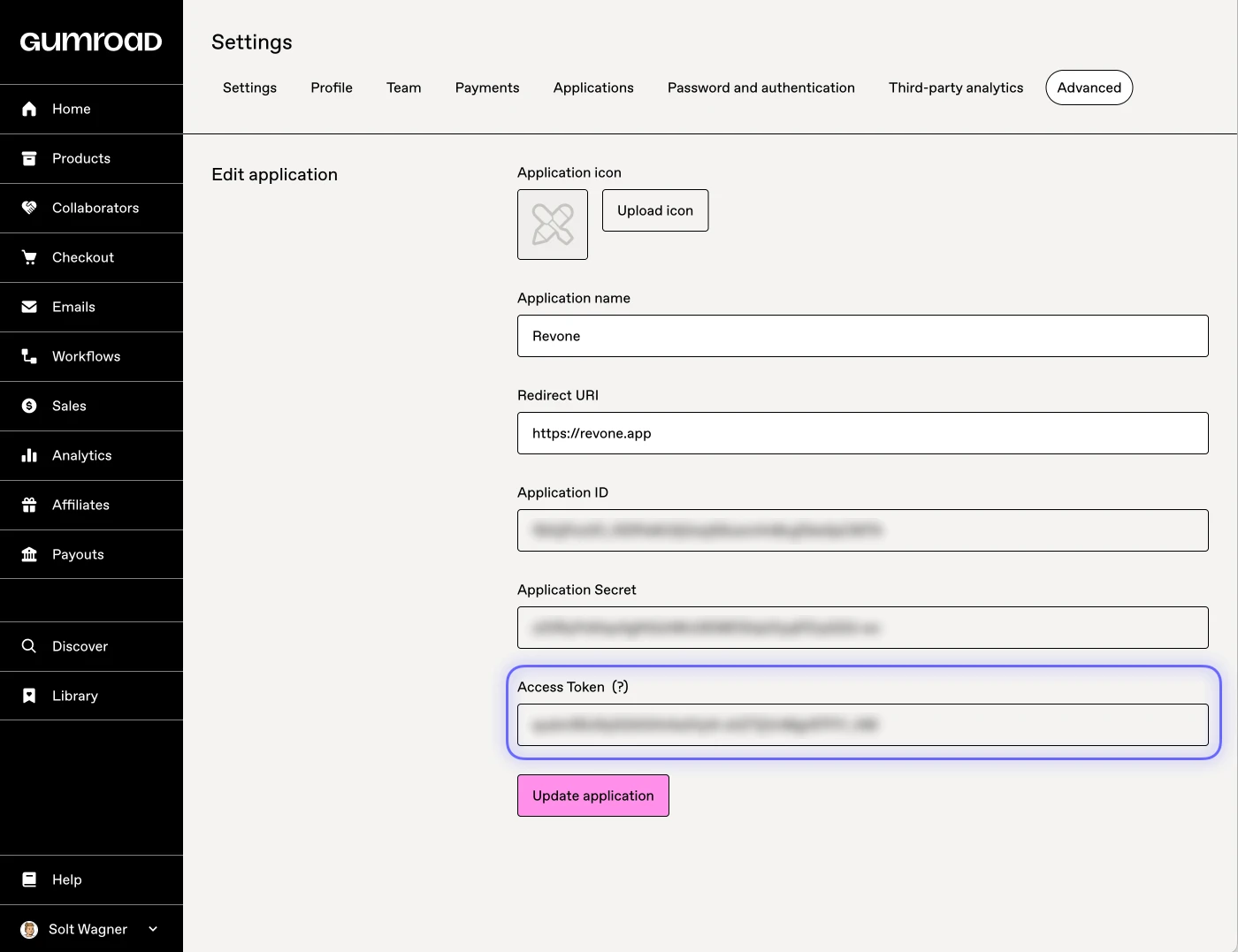Click the Emails envelope icon

click(29, 307)
